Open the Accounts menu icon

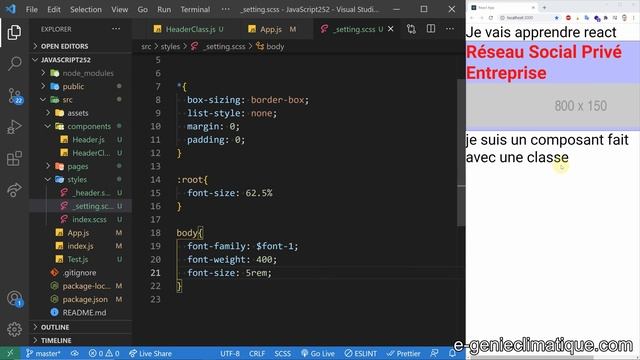pos(14,298)
